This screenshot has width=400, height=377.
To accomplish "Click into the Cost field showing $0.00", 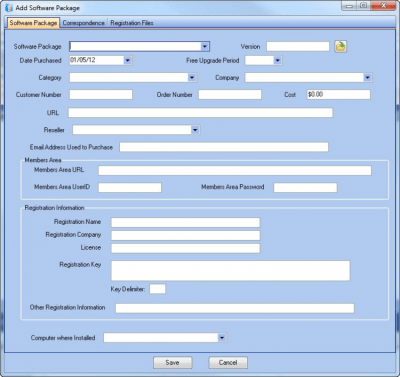I will [x=338, y=95].
